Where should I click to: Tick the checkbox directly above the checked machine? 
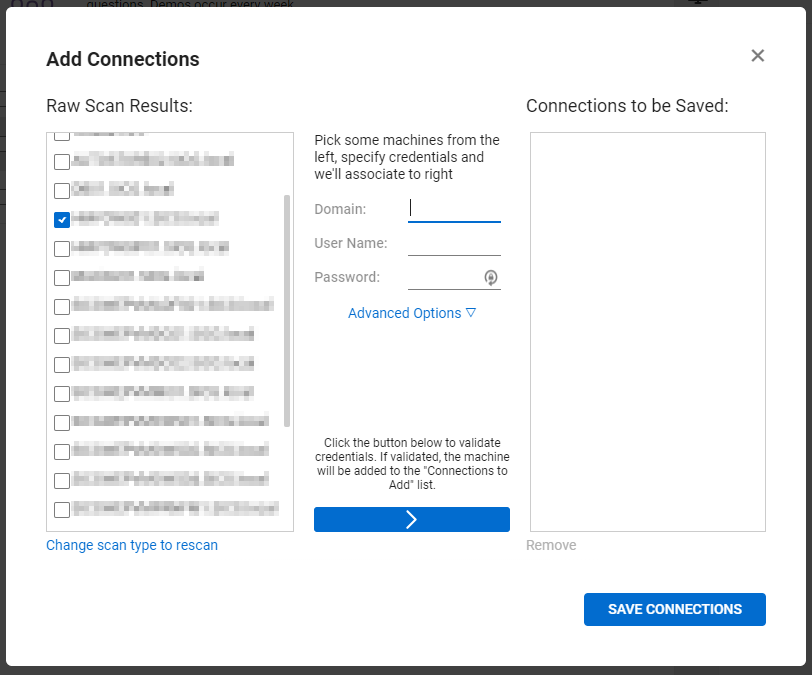click(62, 191)
